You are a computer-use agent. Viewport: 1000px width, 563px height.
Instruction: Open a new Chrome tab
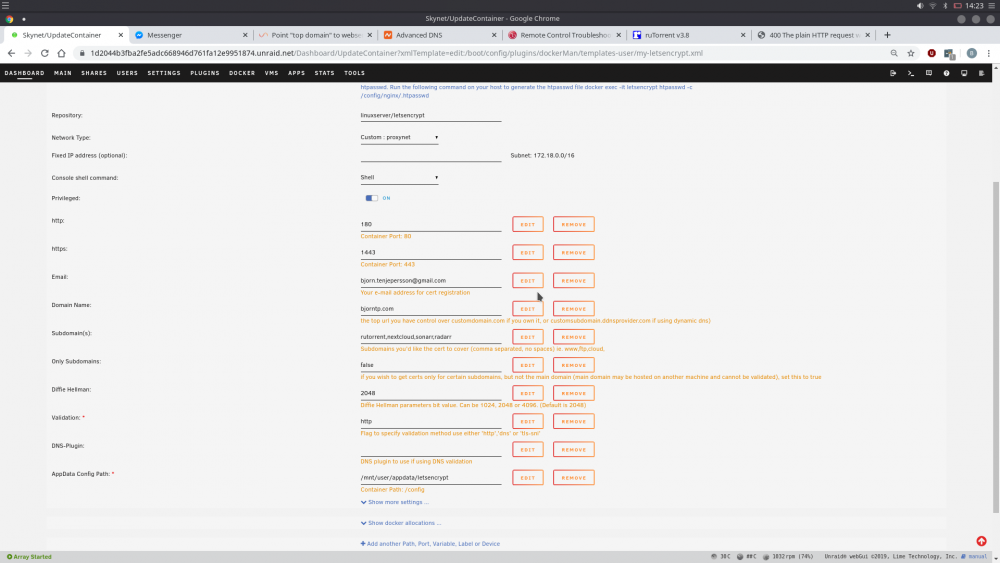point(887,35)
